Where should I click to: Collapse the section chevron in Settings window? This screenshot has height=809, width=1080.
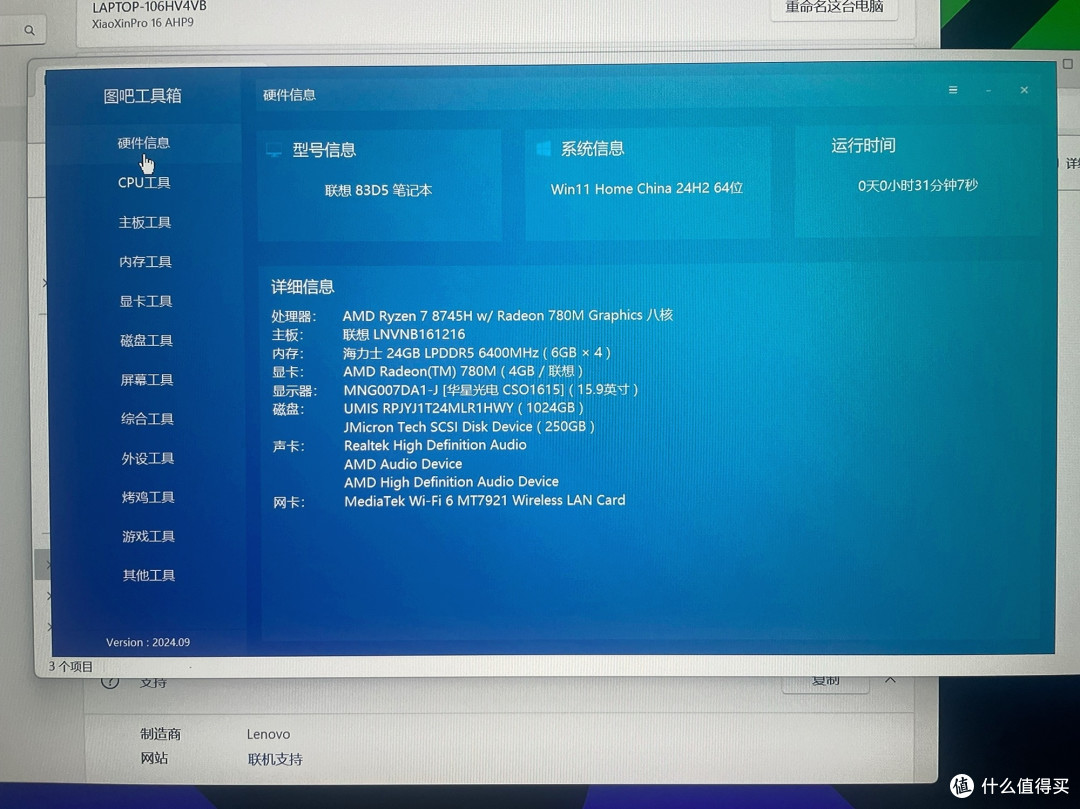coord(891,680)
